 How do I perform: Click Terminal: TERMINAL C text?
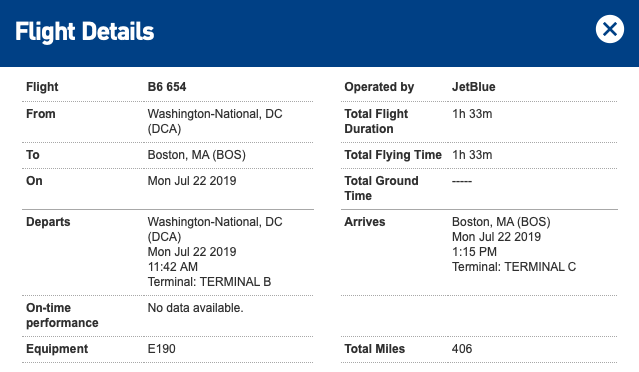point(514,267)
